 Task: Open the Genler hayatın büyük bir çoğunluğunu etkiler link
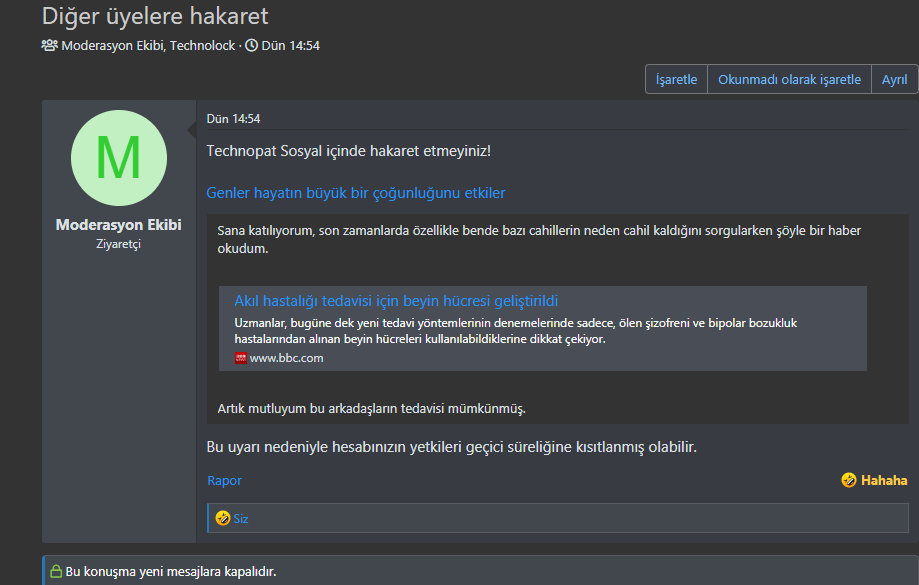pyautogui.click(x=355, y=192)
